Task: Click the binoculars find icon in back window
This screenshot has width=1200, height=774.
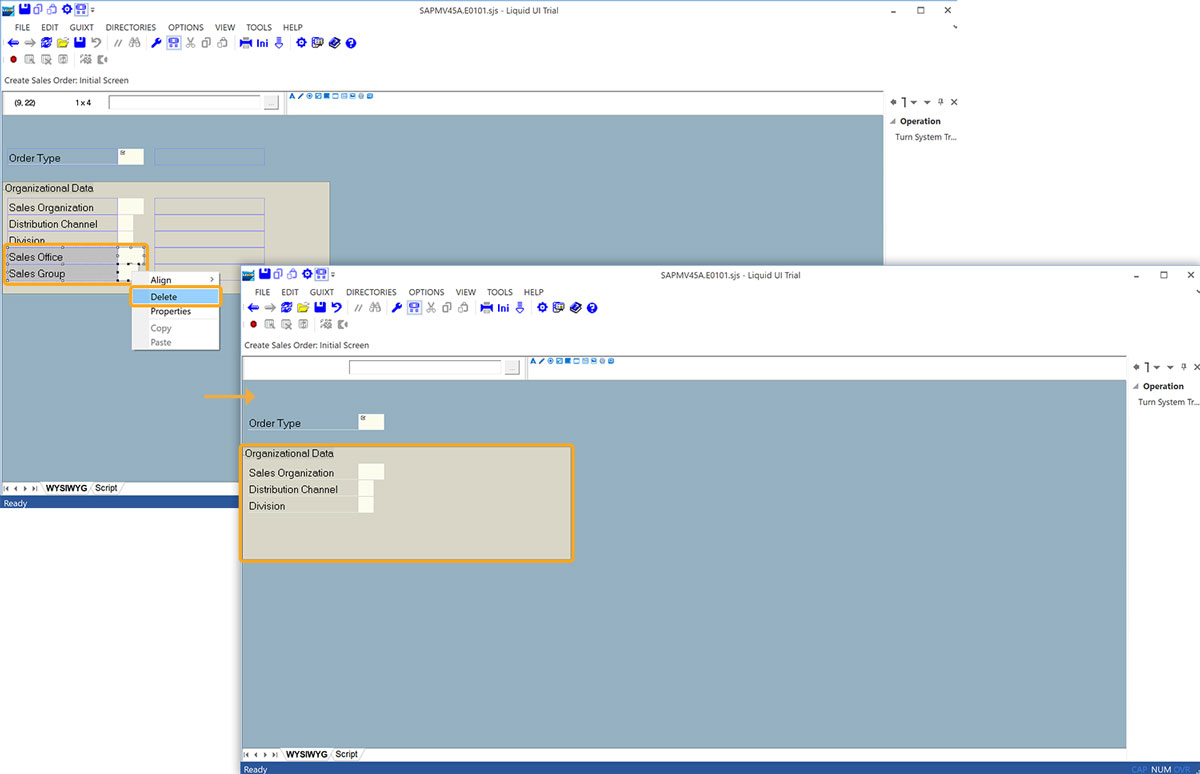Action: tap(135, 43)
